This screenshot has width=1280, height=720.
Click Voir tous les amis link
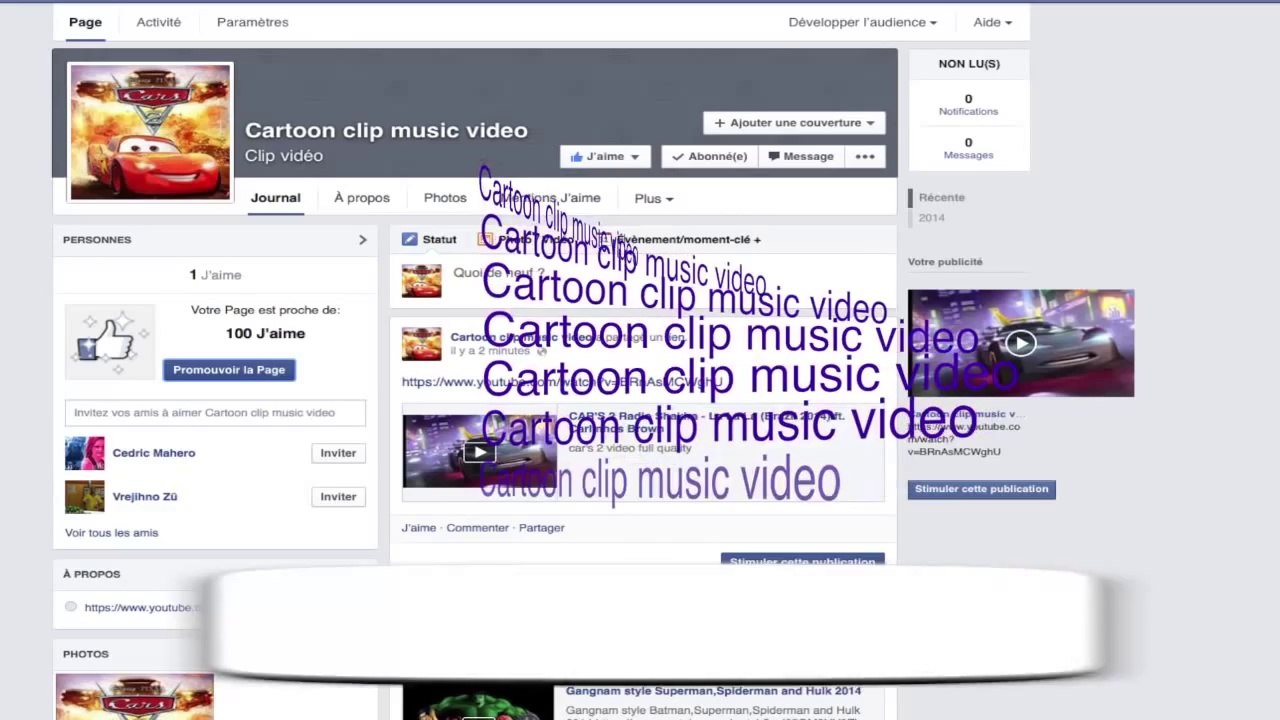(x=111, y=533)
